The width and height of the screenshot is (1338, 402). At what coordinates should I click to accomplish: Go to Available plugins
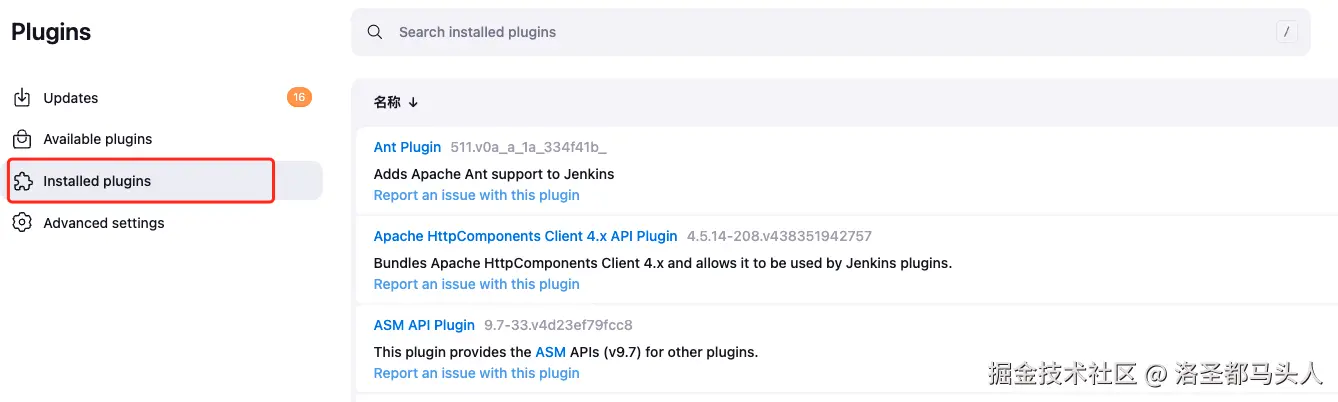coord(98,139)
